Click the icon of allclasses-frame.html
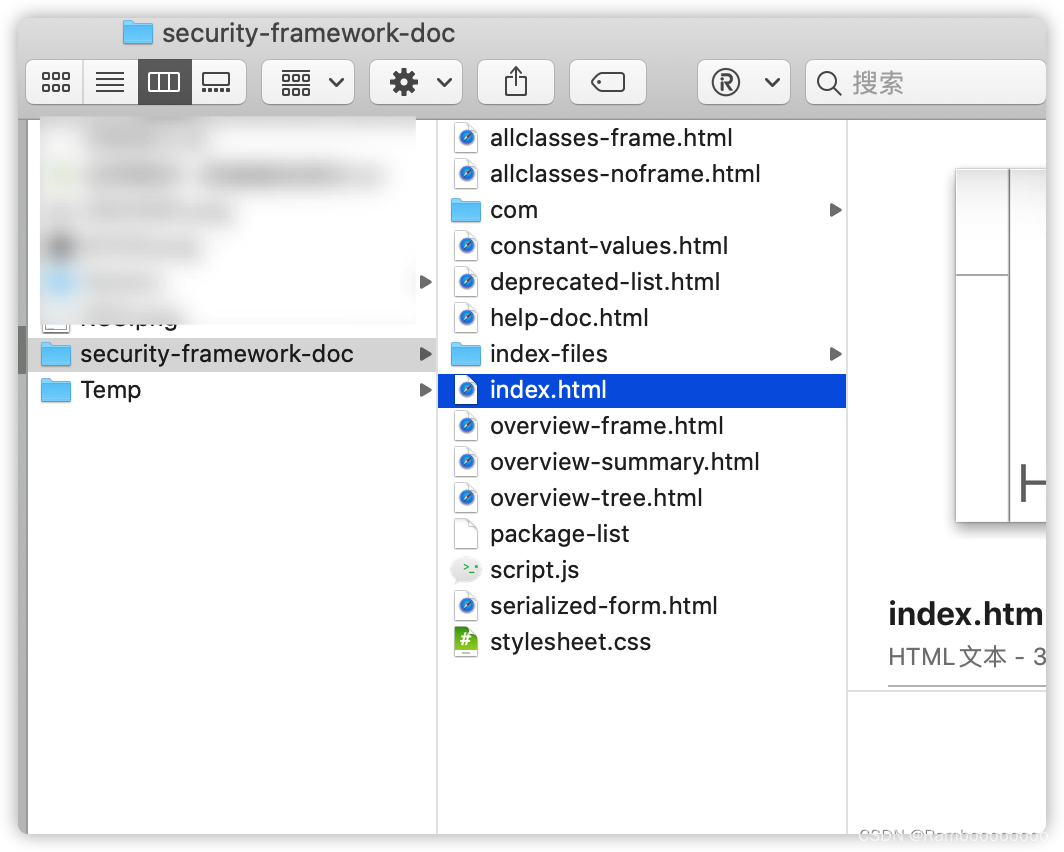The image size is (1064, 852). coord(466,138)
